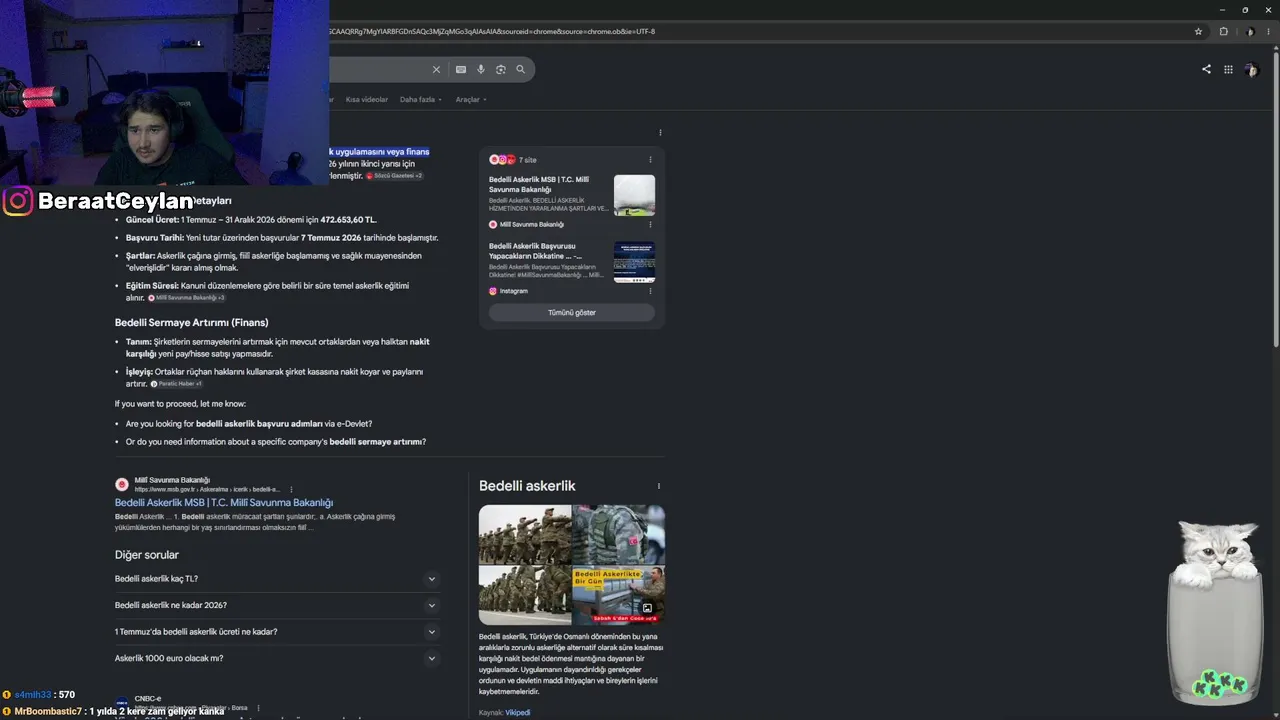Screen dimensions: 1280x720
Task: Open Bedelli Askerlikte Bir Gün video thumbnail
Action: 618,595
